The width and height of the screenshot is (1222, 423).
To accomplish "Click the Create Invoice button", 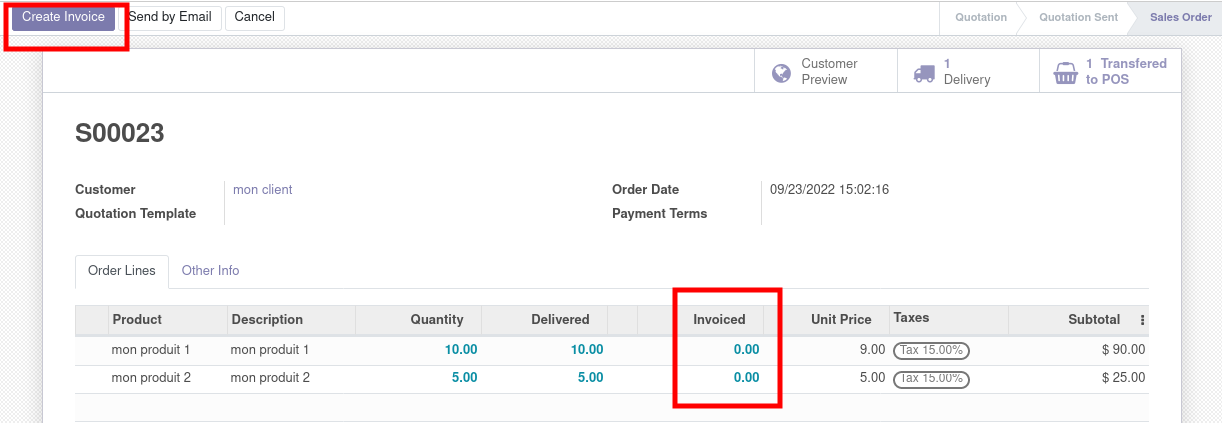I will 63,17.
